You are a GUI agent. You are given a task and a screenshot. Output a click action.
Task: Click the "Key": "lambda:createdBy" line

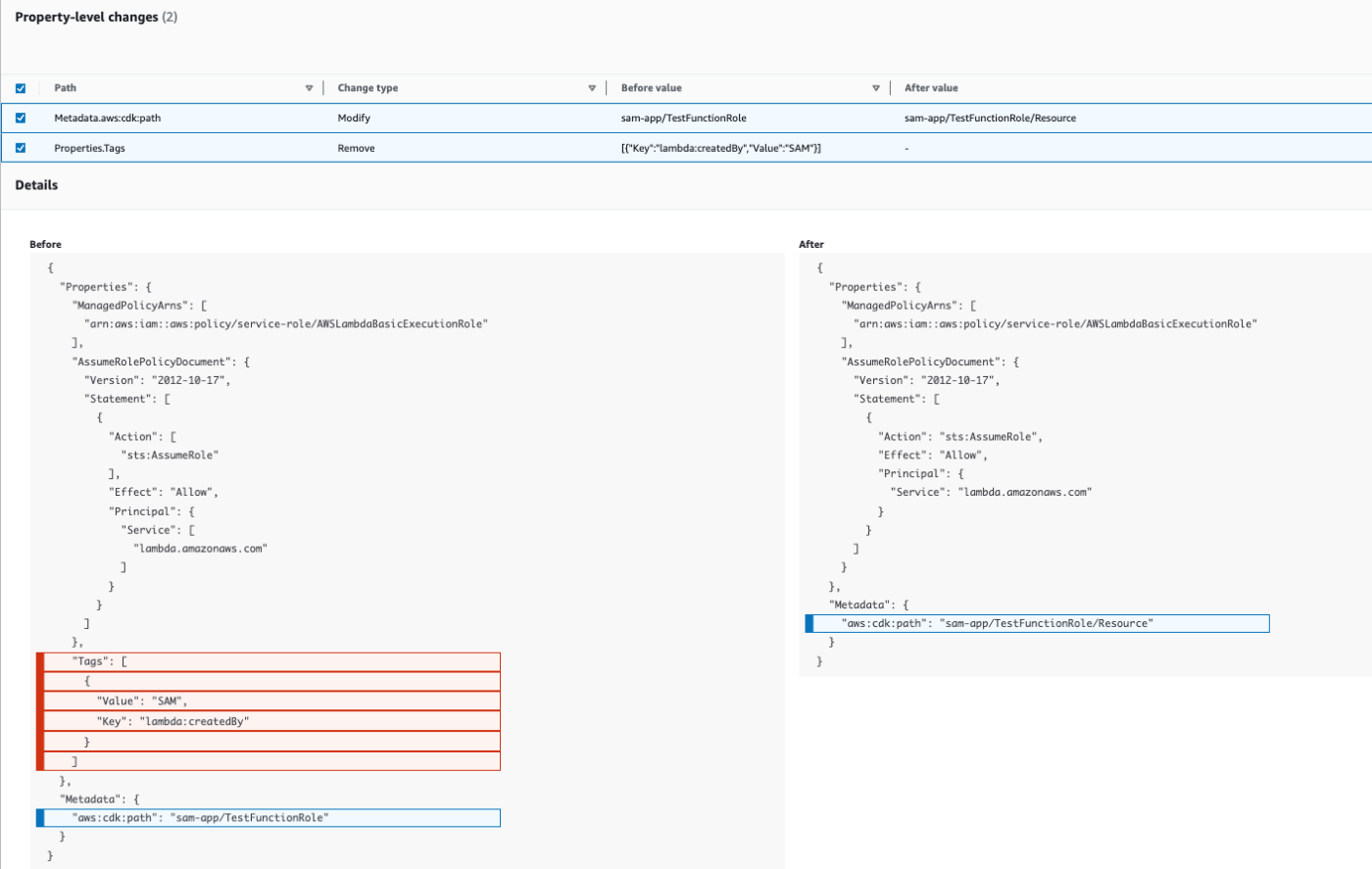click(x=269, y=722)
